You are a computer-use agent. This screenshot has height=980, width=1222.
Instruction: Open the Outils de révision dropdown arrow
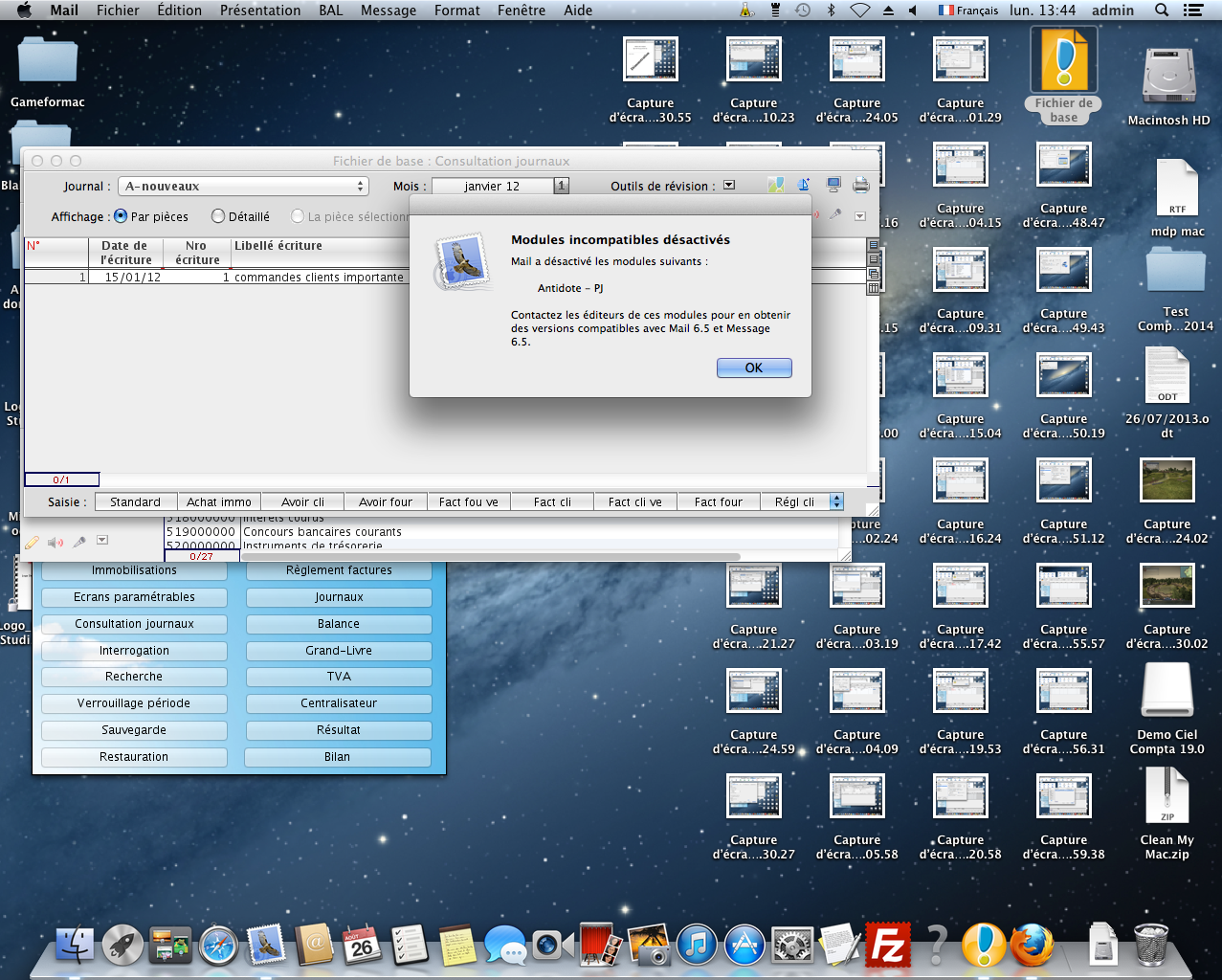point(729,186)
